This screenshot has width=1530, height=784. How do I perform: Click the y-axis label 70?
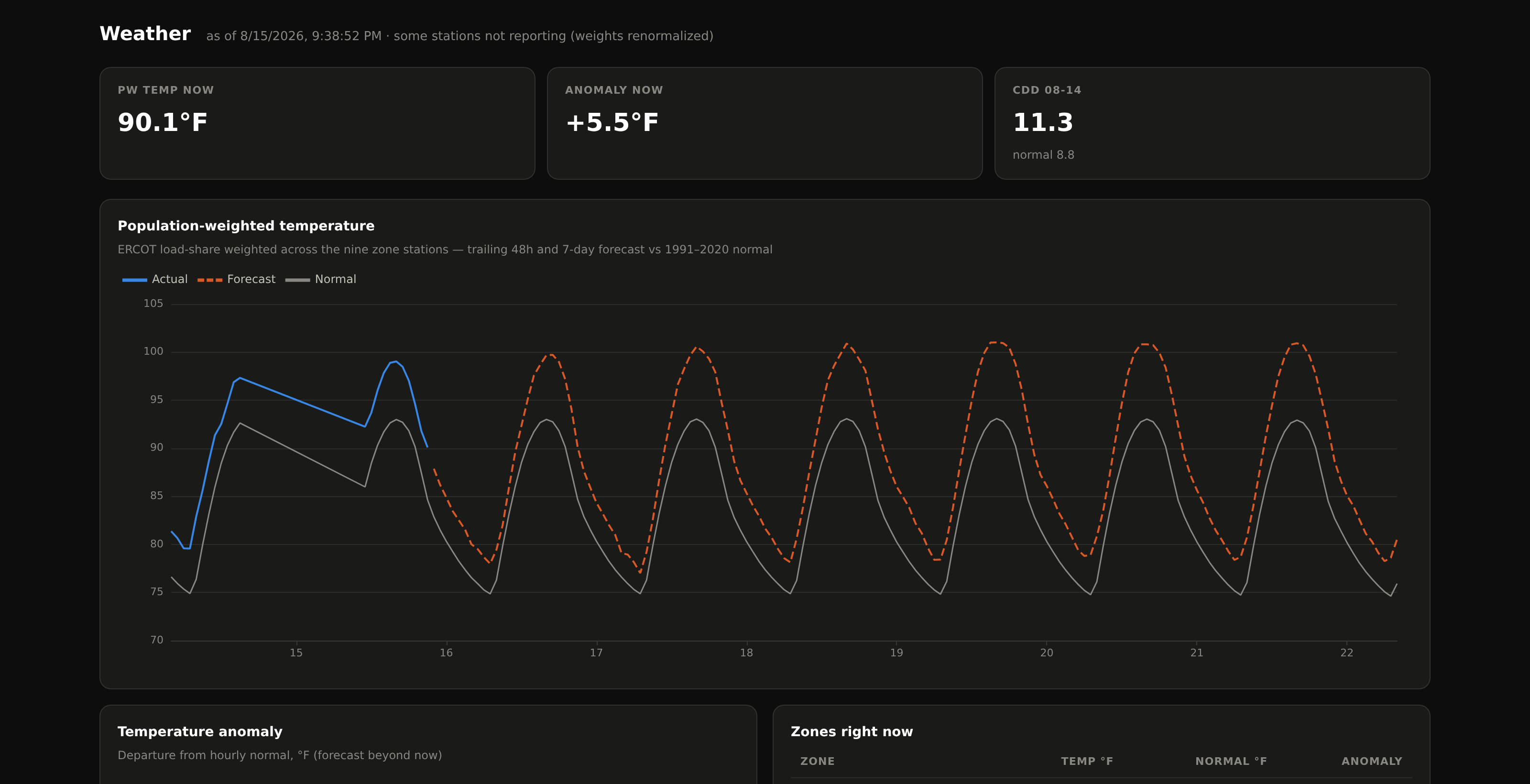(156, 640)
